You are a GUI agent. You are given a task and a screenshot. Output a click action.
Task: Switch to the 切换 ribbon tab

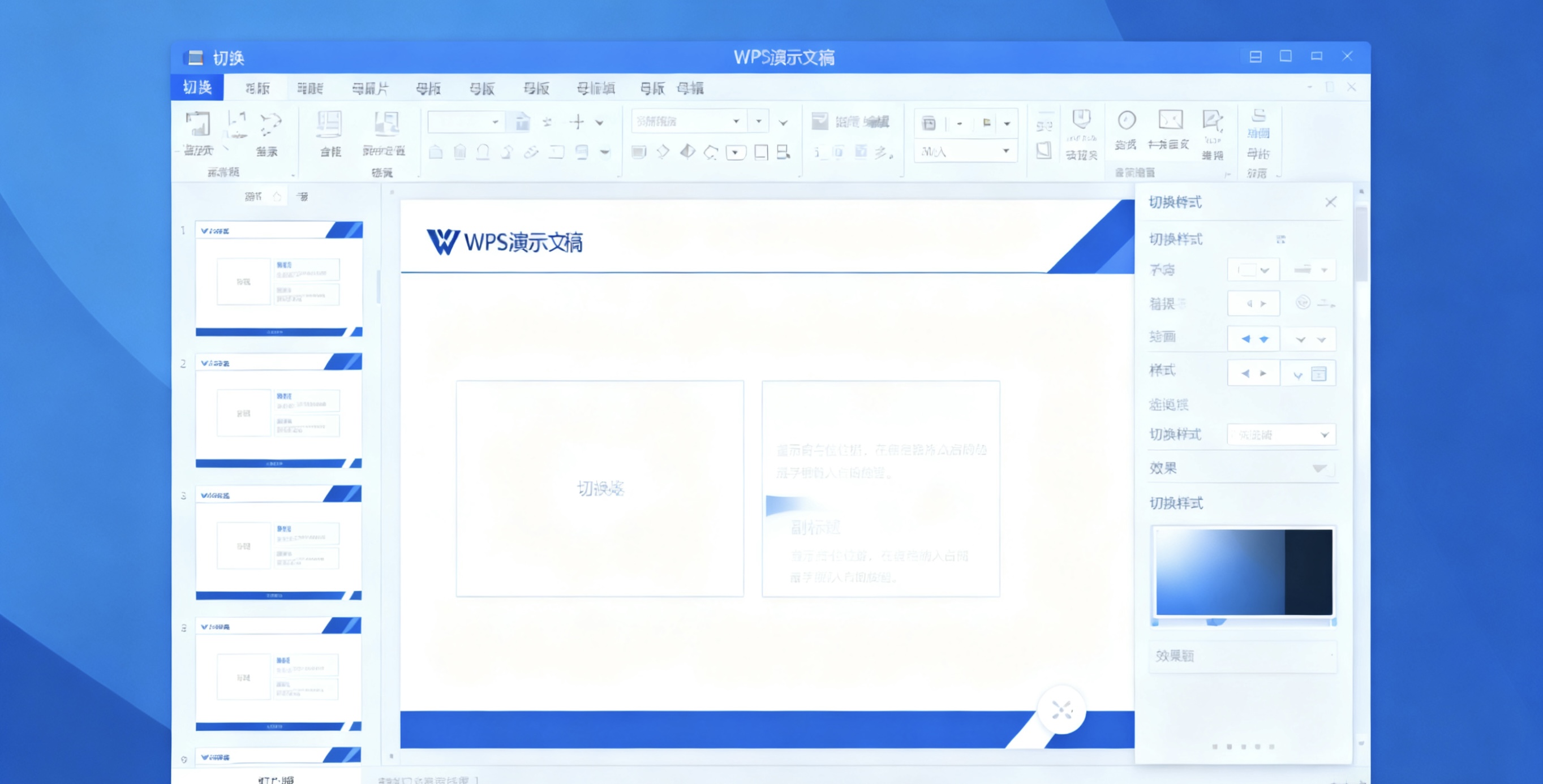point(198,88)
